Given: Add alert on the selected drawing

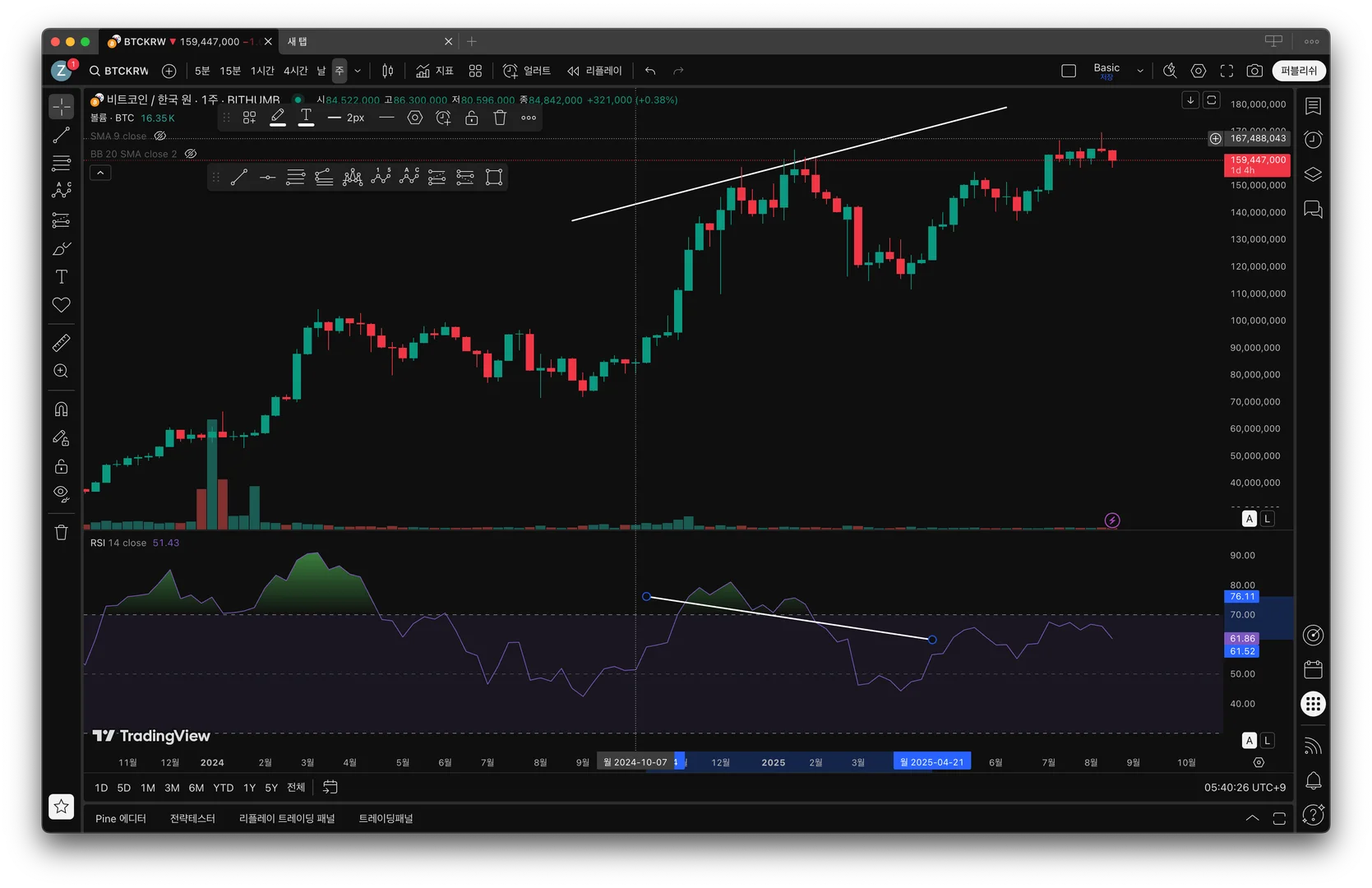Looking at the screenshot, I should [443, 118].
